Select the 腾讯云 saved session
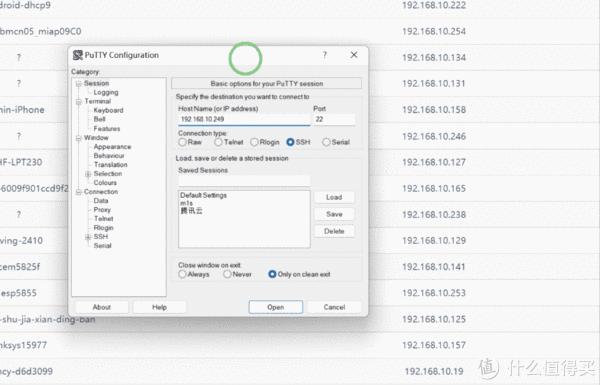 click(x=191, y=211)
